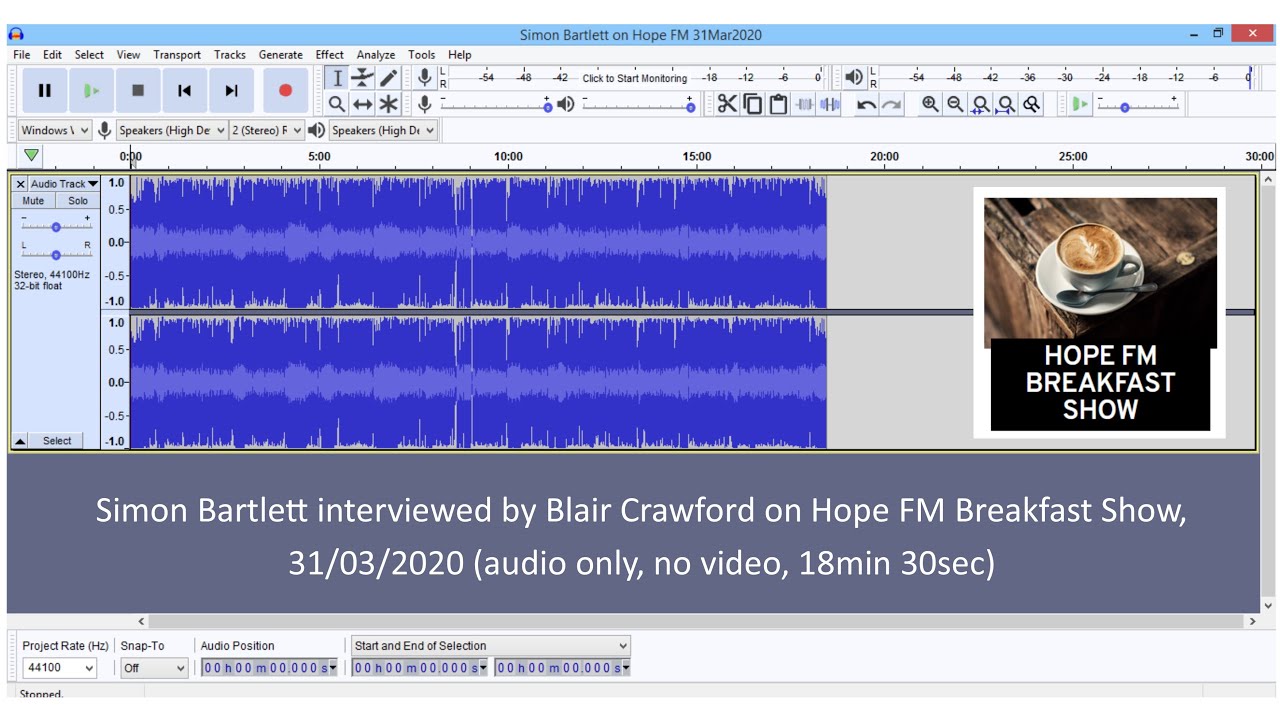Image resolution: width=1280 pixels, height=720 pixels.
Task: Skip to end of the track
Action: pos(231,90)
